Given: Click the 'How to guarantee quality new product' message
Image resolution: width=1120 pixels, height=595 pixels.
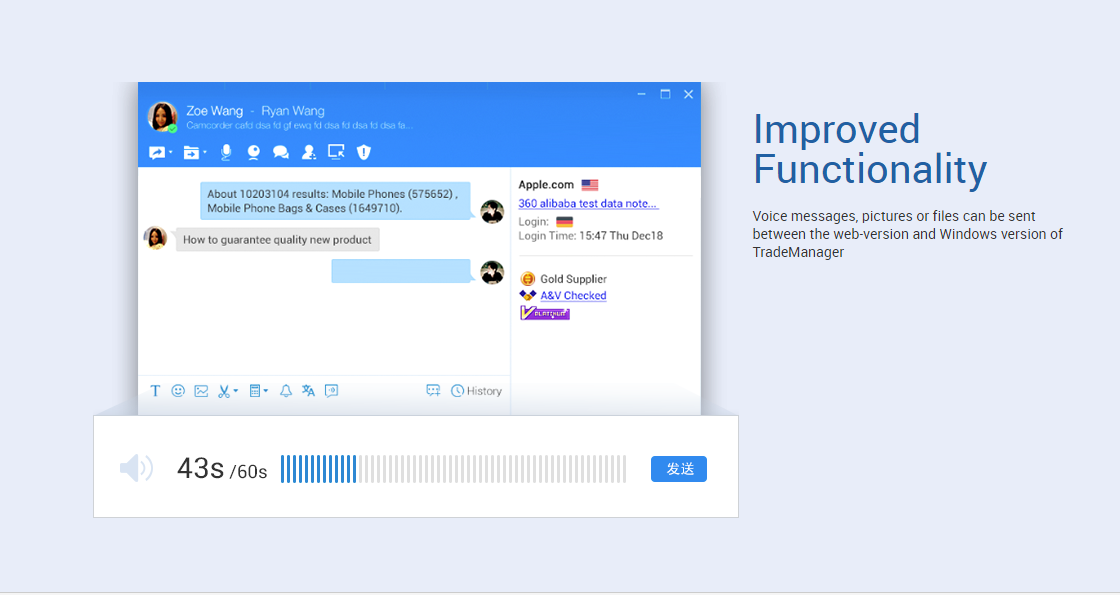Looking at the screenshot, I should 277,239.
